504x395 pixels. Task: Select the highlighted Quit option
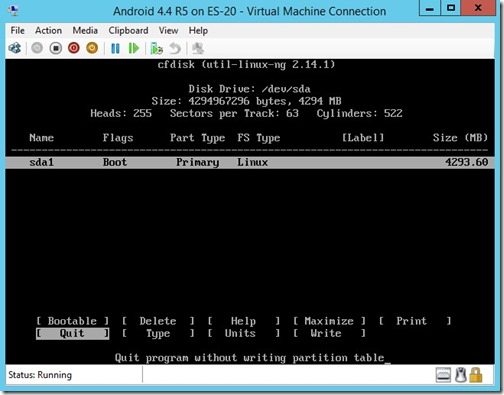[x=72, y=333]
